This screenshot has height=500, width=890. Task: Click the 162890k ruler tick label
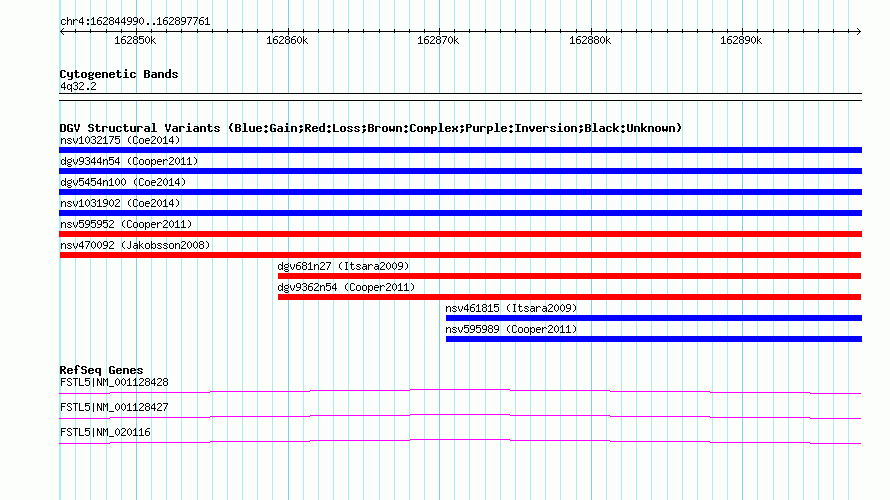click(x=741, y=40)
